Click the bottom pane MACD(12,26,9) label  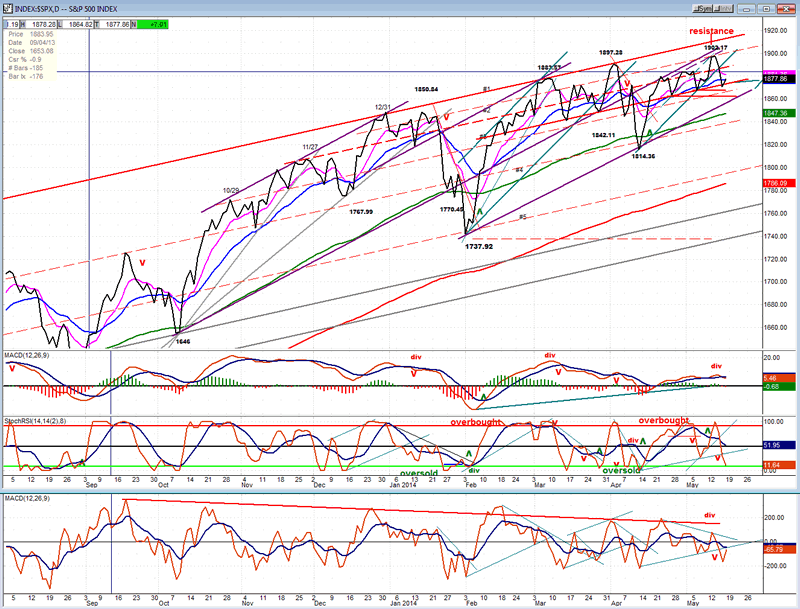(27, 498)
